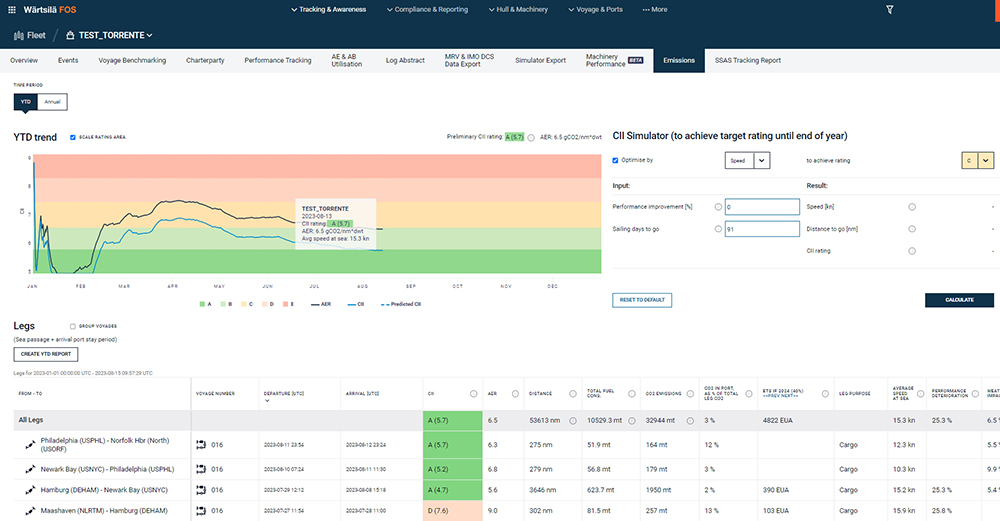Click info icon for Performance improvement
The image size is (1000, 521).
(719, 207)
